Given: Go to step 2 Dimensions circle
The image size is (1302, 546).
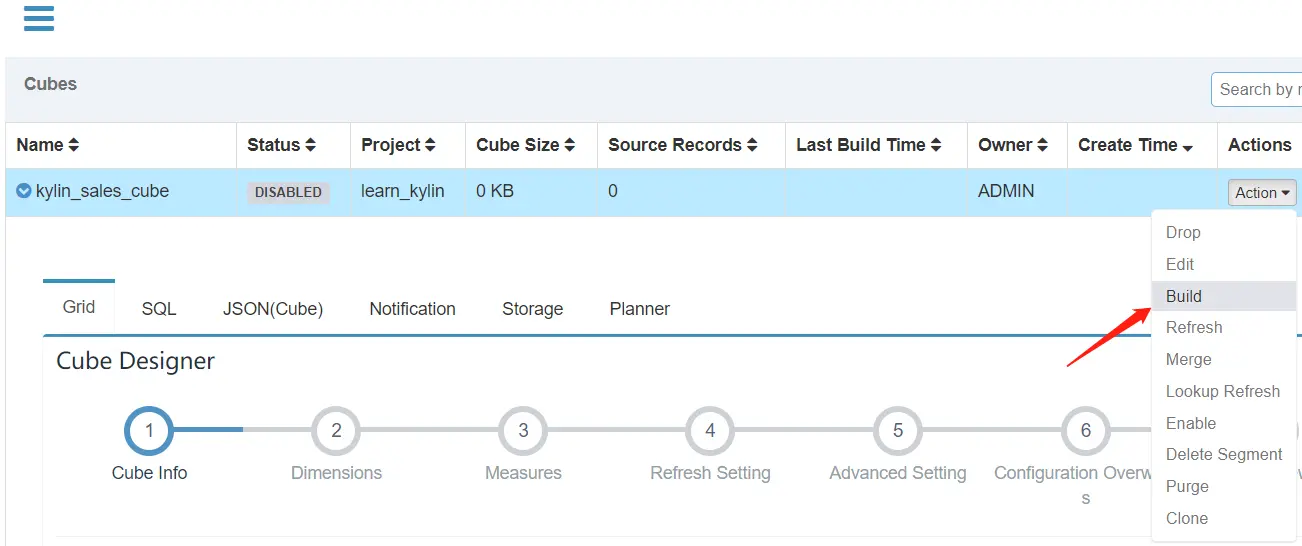Looking at the screenshot, I should coord(336,431).
